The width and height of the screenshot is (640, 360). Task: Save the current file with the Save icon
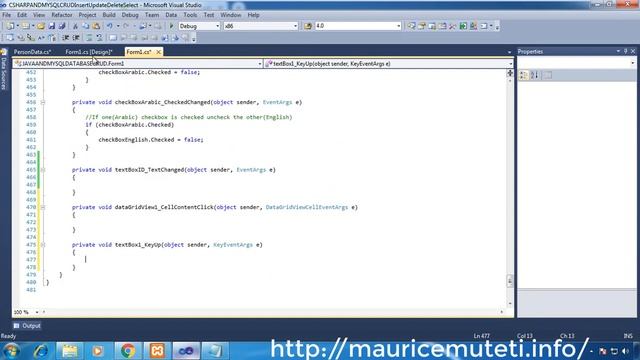51,26
